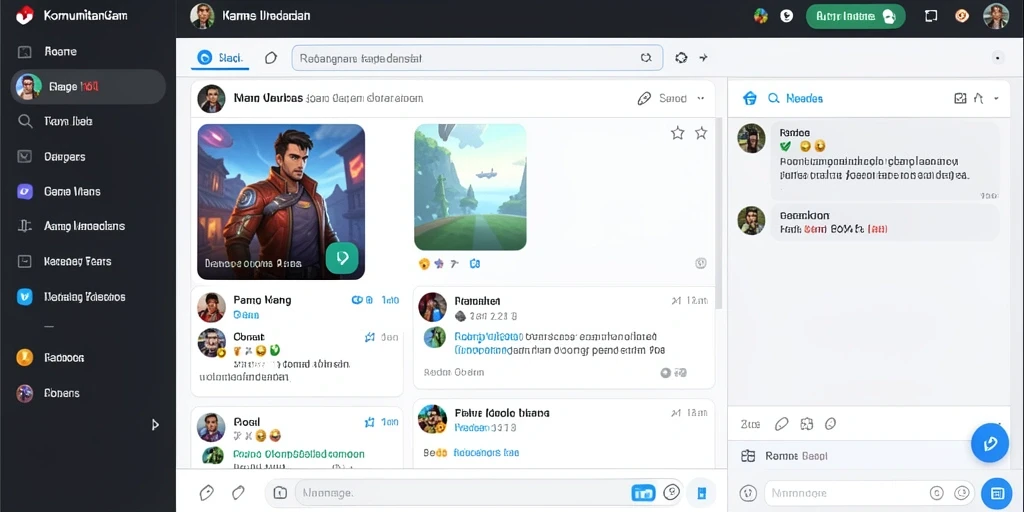1024x512 pixels.
Task: Click the second tag icon left of message box
Action: point(238,492)
